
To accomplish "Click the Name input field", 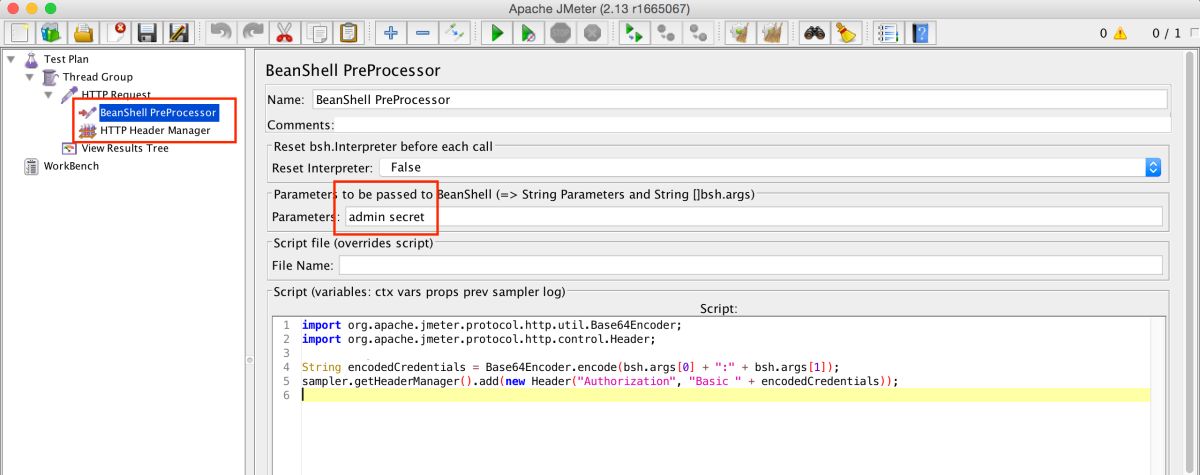I will [x=739, y=100].
